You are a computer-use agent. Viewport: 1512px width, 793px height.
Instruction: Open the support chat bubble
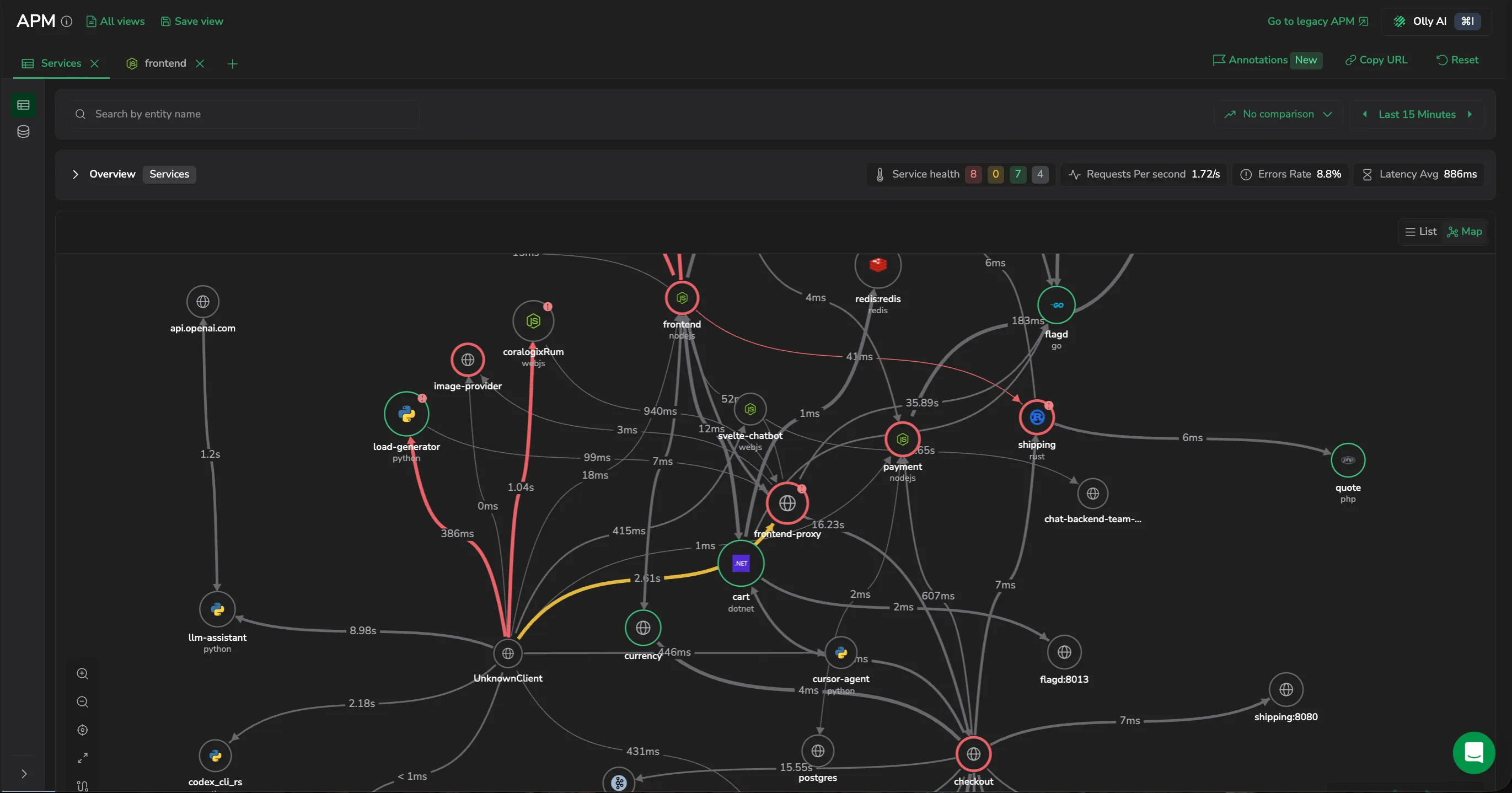(1473, 753)
